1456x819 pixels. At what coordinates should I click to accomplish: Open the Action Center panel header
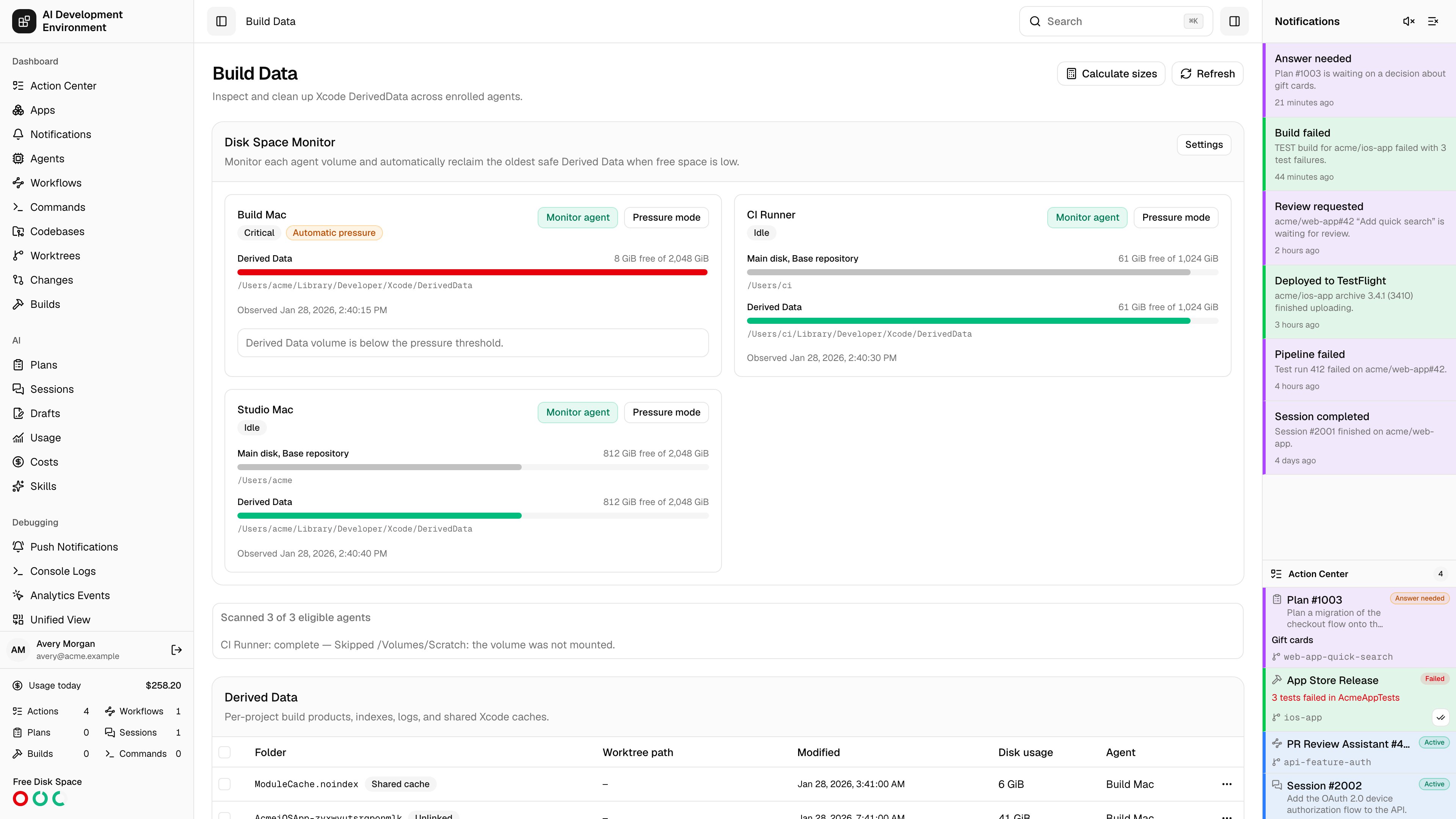click(x=1359, y=574)
